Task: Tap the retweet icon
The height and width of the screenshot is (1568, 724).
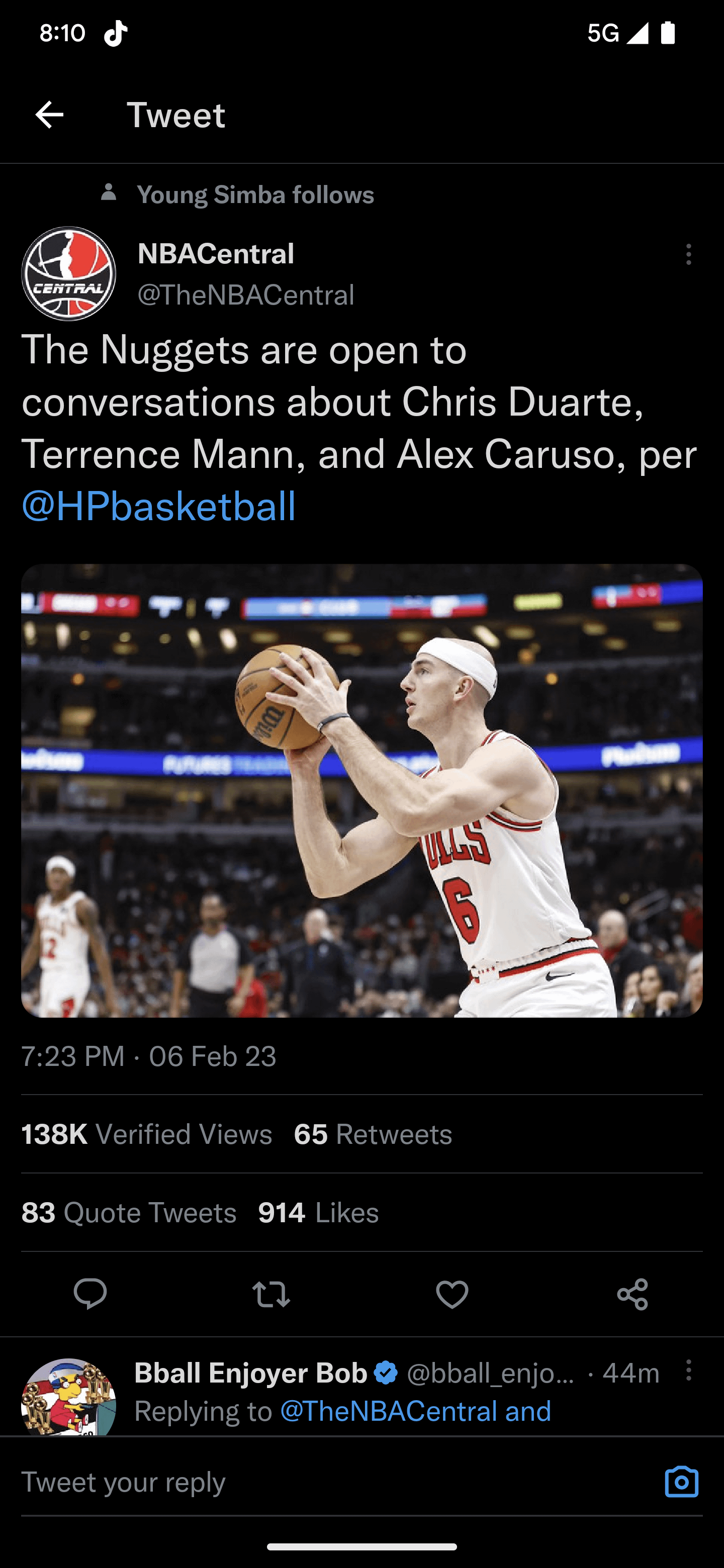Action: 271,1294
